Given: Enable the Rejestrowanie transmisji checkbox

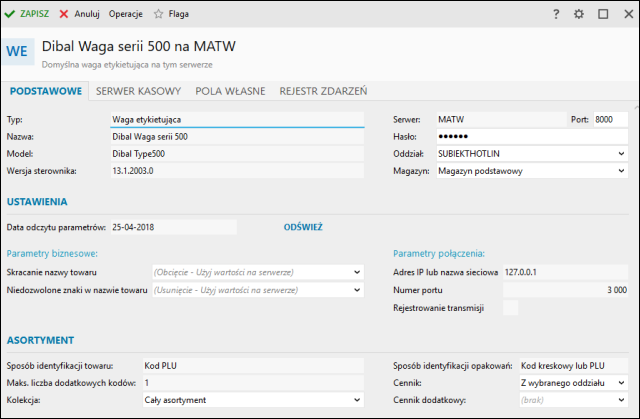Looking at the screenshot, I should tap(510, 308).
